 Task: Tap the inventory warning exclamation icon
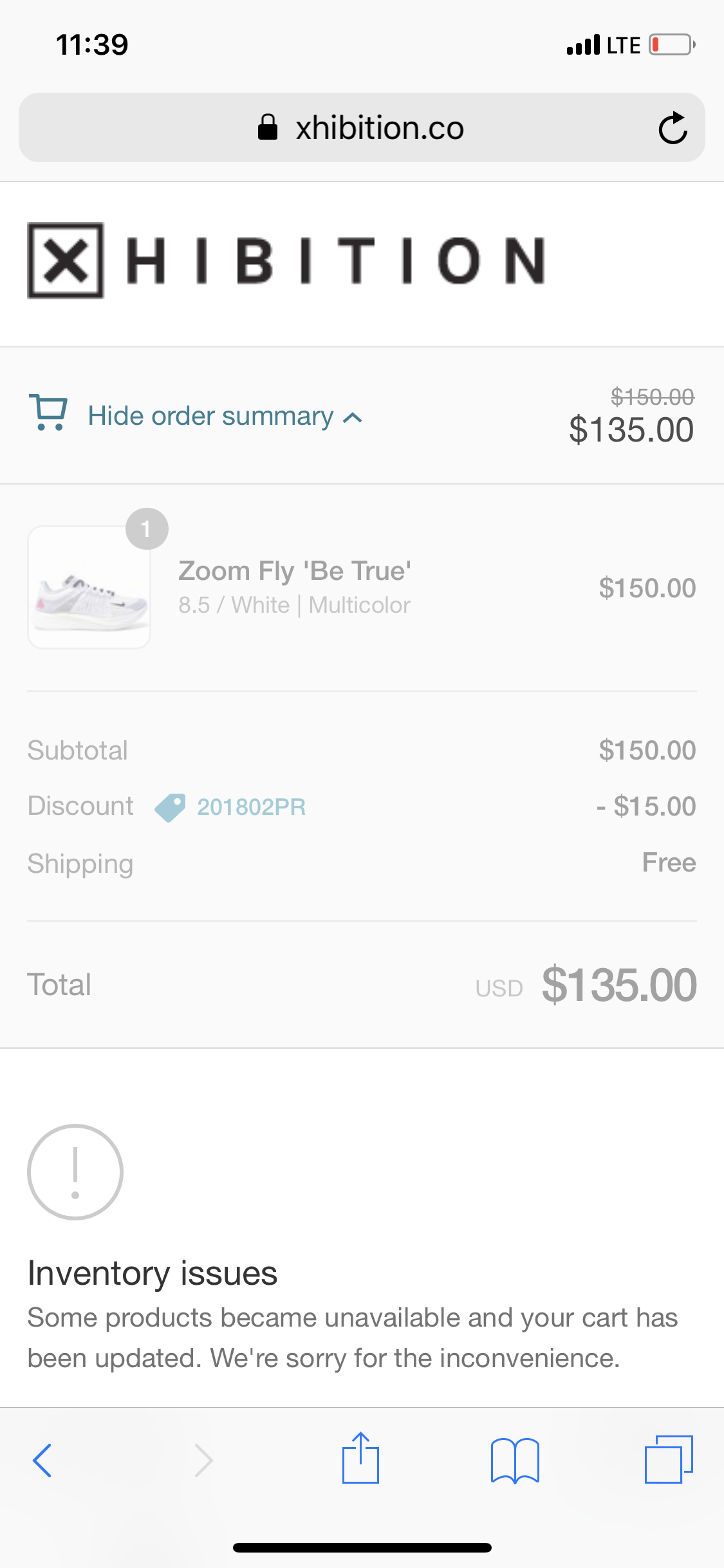[x=75, y=1172]
